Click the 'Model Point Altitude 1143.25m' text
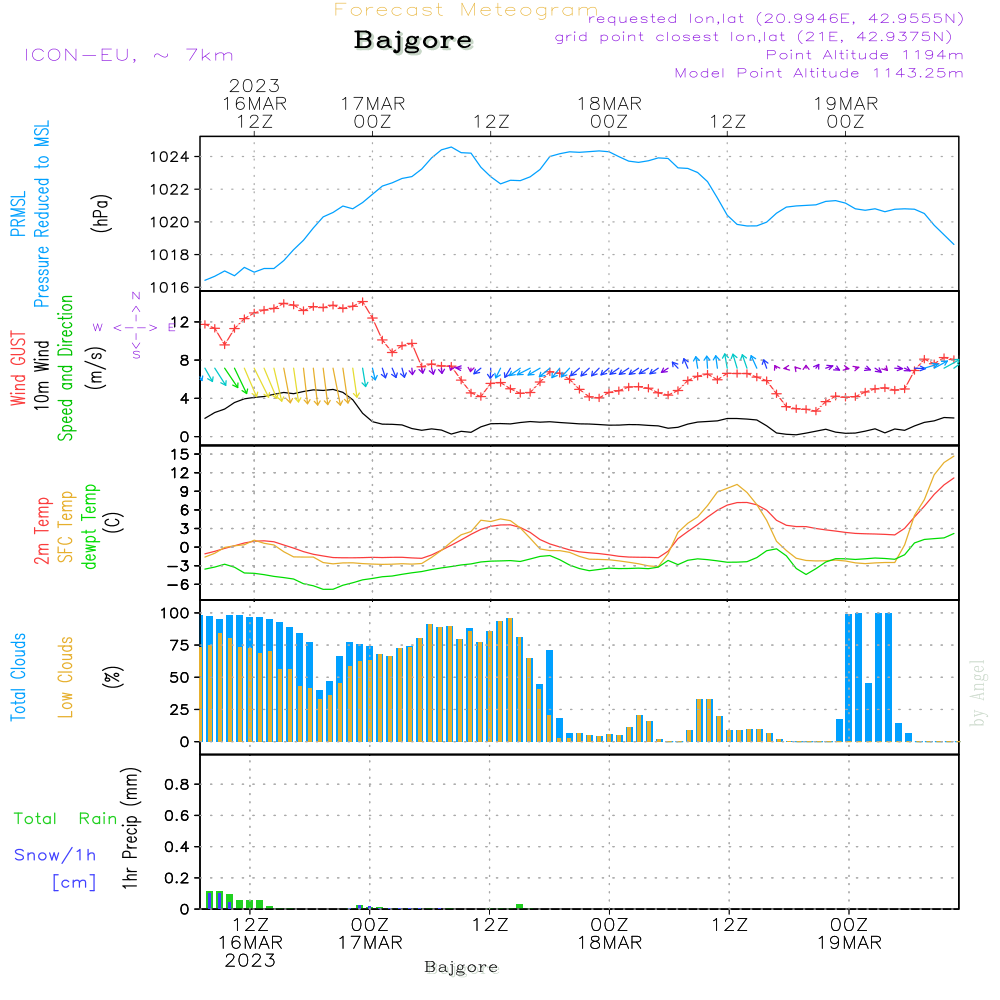 [819, 73]
